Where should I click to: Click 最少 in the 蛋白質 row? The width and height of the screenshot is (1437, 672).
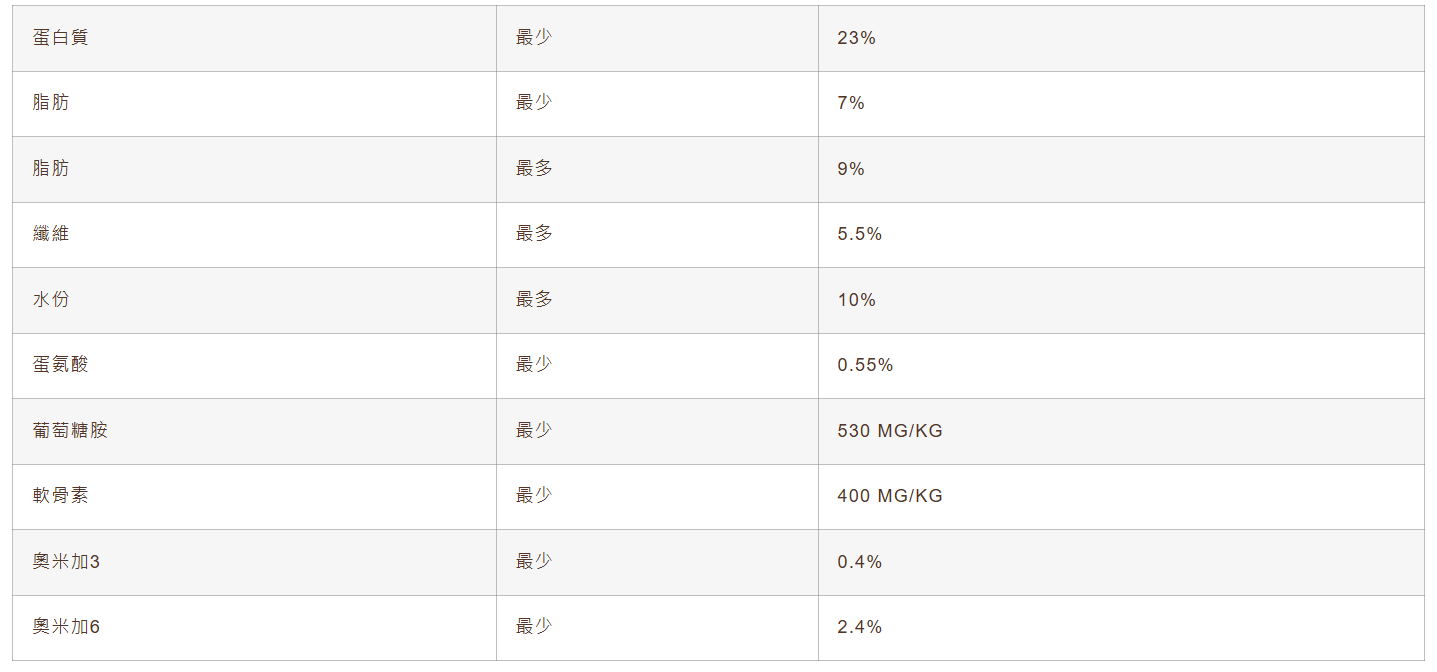[x=534, y=38]
